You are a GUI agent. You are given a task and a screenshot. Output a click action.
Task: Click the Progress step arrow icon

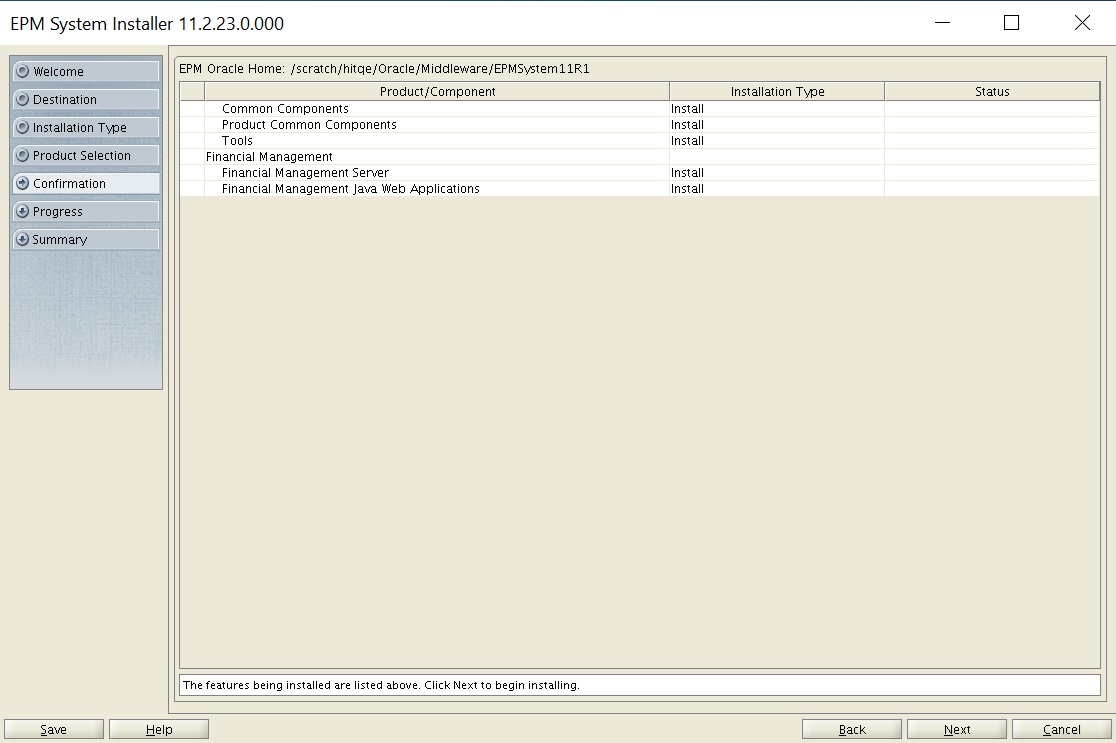tap(23, 211)
